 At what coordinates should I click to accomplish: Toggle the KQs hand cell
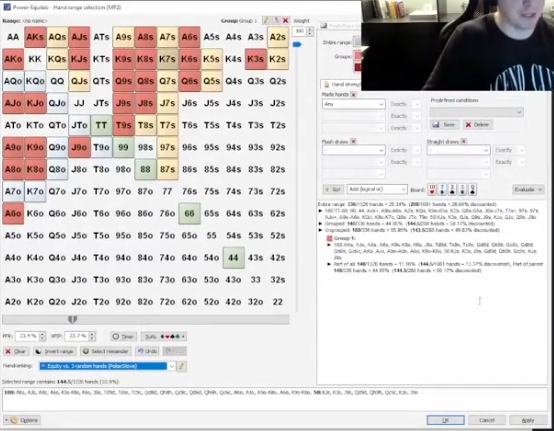pyautogui.click(x=57, y=59)
